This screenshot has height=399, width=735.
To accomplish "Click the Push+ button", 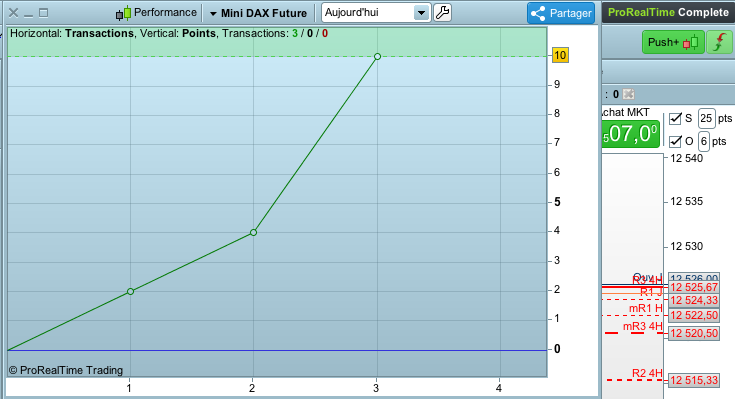I will [x=673, y=42].
